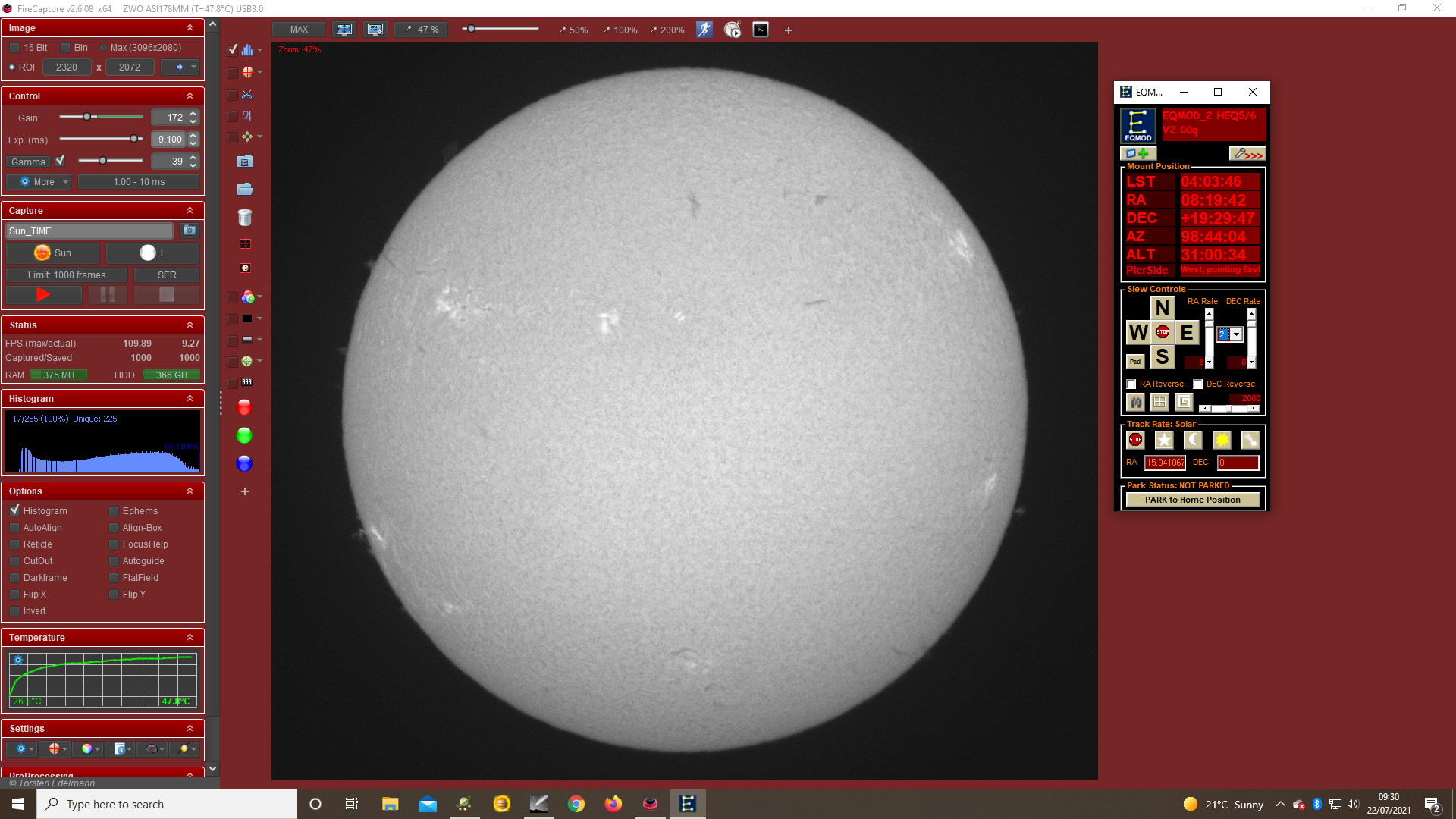The height and width of the screenshot is (819, 1456).
Task: Click the RGB color balls icon
Action: click(247, 297)
